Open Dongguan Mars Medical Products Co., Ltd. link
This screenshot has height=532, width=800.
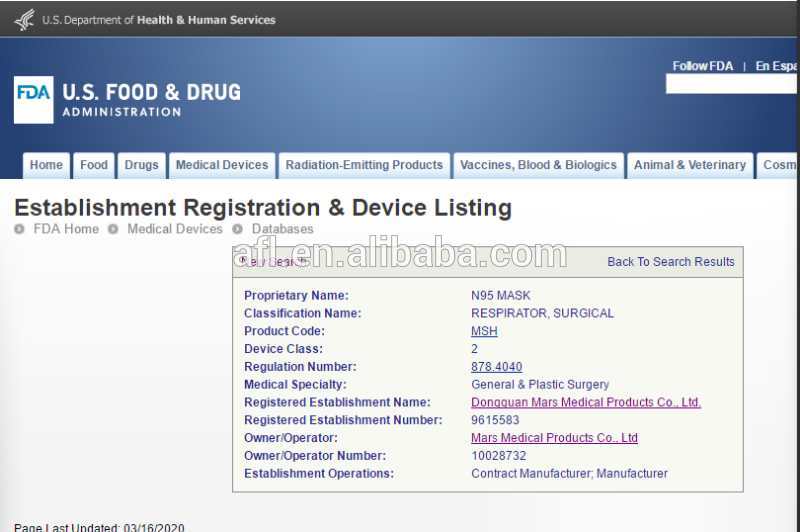[x=586, y=402]
